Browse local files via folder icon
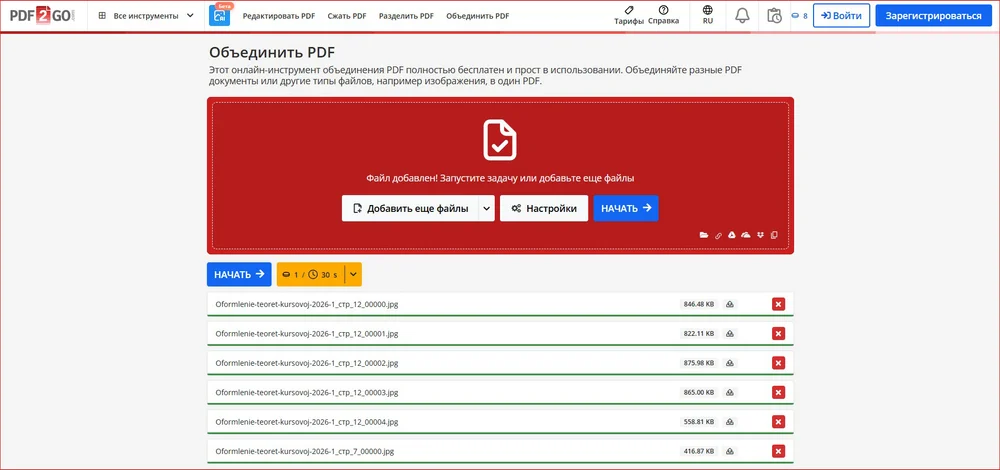Viewport: 1000px width, 470px height. coord(703,235)
